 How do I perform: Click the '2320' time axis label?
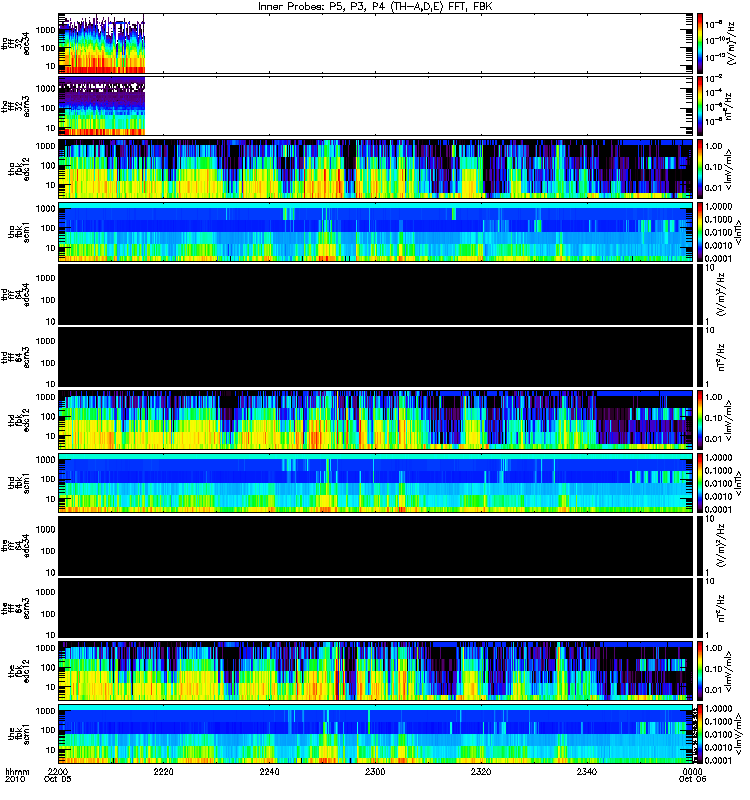coord(481,771)
